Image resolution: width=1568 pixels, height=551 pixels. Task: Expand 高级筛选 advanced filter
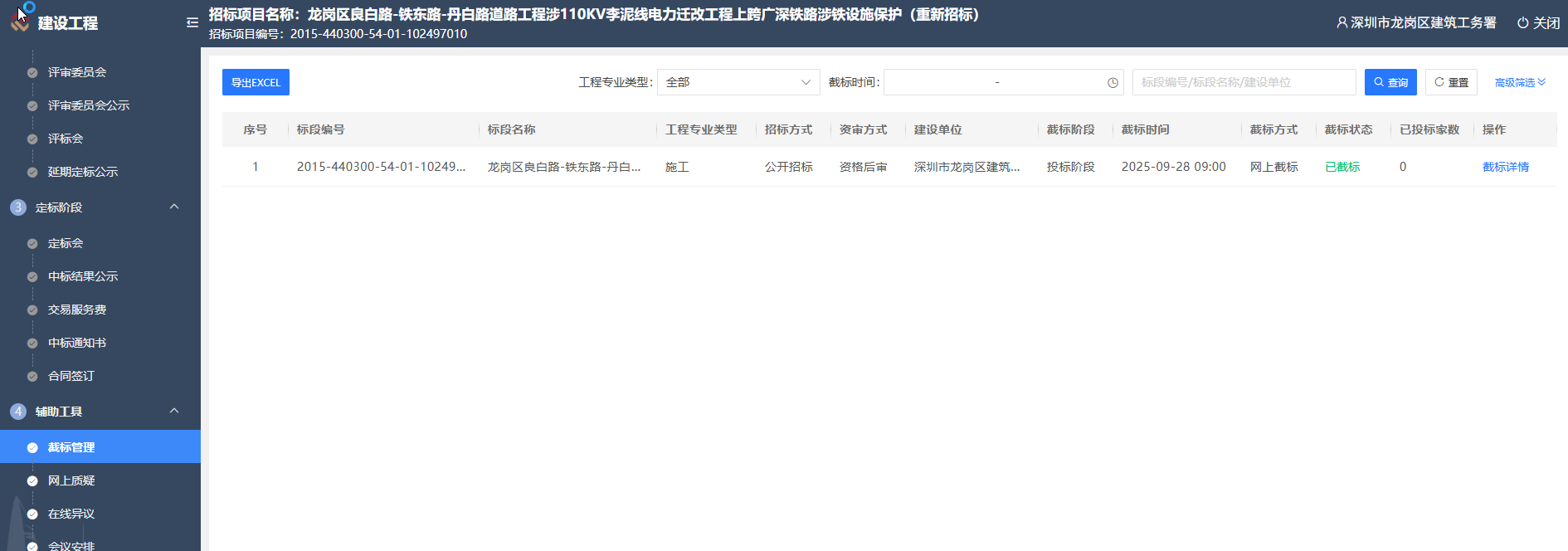click(x=1519, y=83)
